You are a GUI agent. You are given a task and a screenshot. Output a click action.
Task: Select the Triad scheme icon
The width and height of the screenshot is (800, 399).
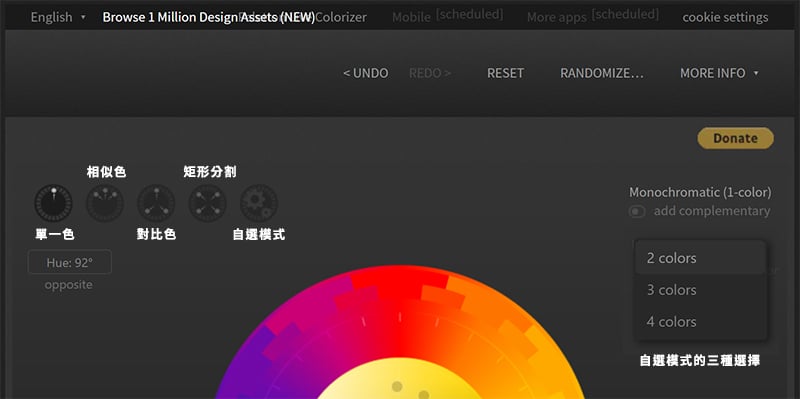157,203
